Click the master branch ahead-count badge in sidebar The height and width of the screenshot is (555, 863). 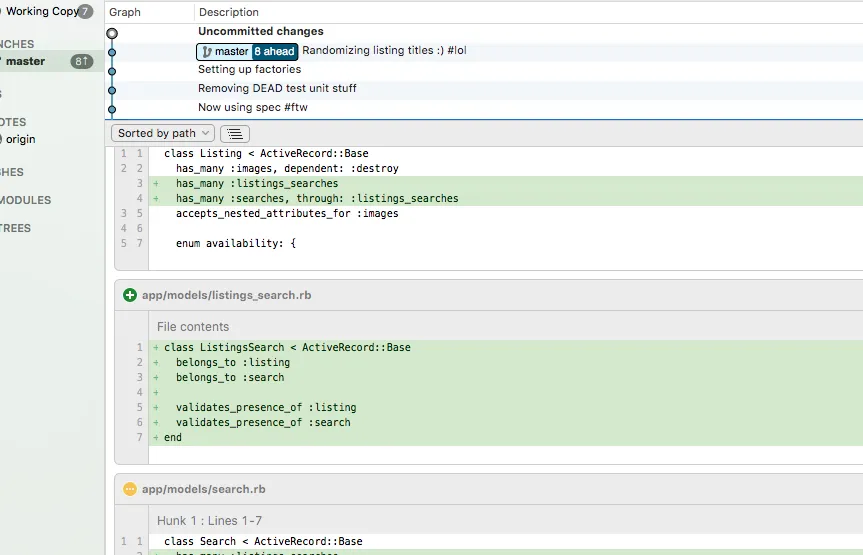tap(81, 61)
